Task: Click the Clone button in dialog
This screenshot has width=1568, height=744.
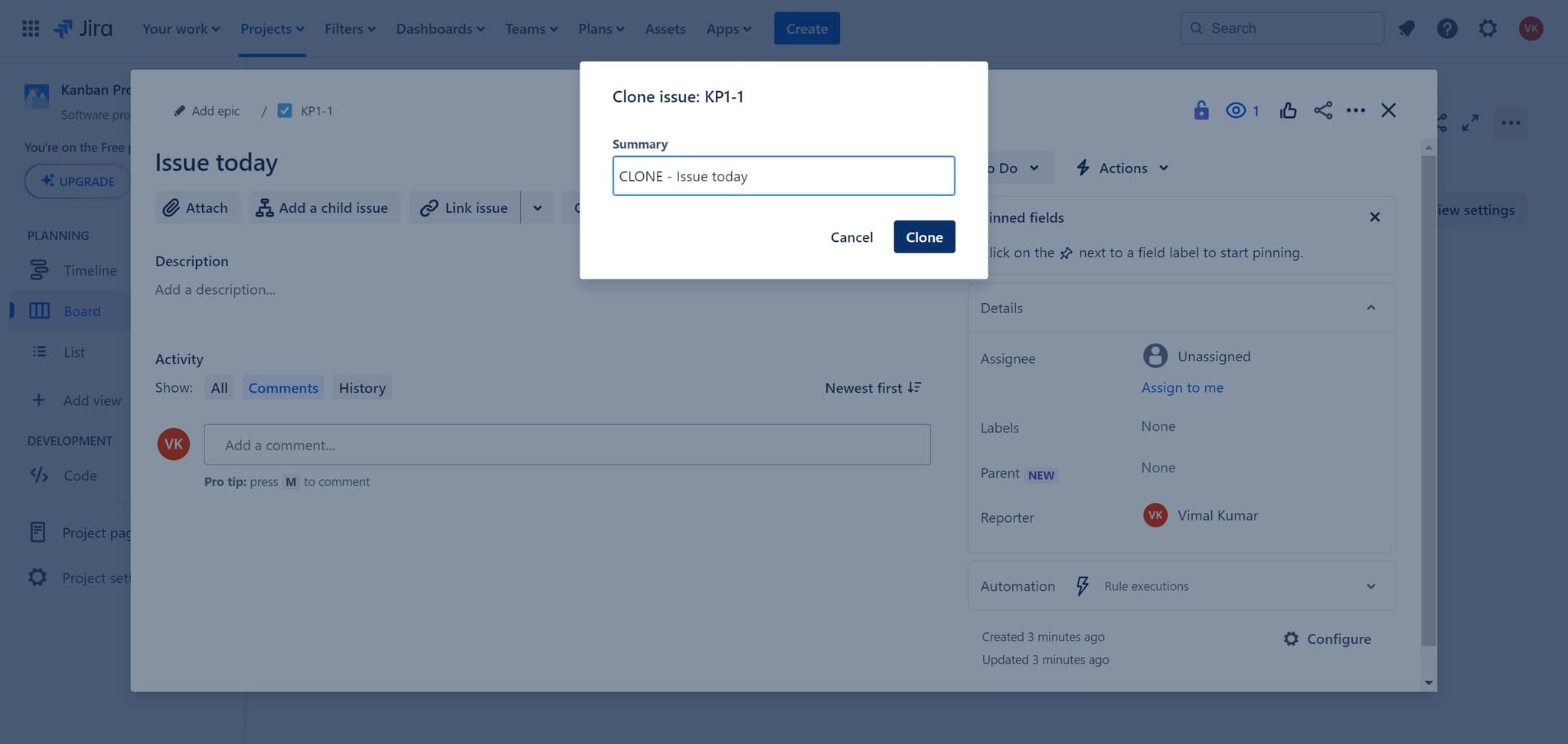Action: point(923,237)
